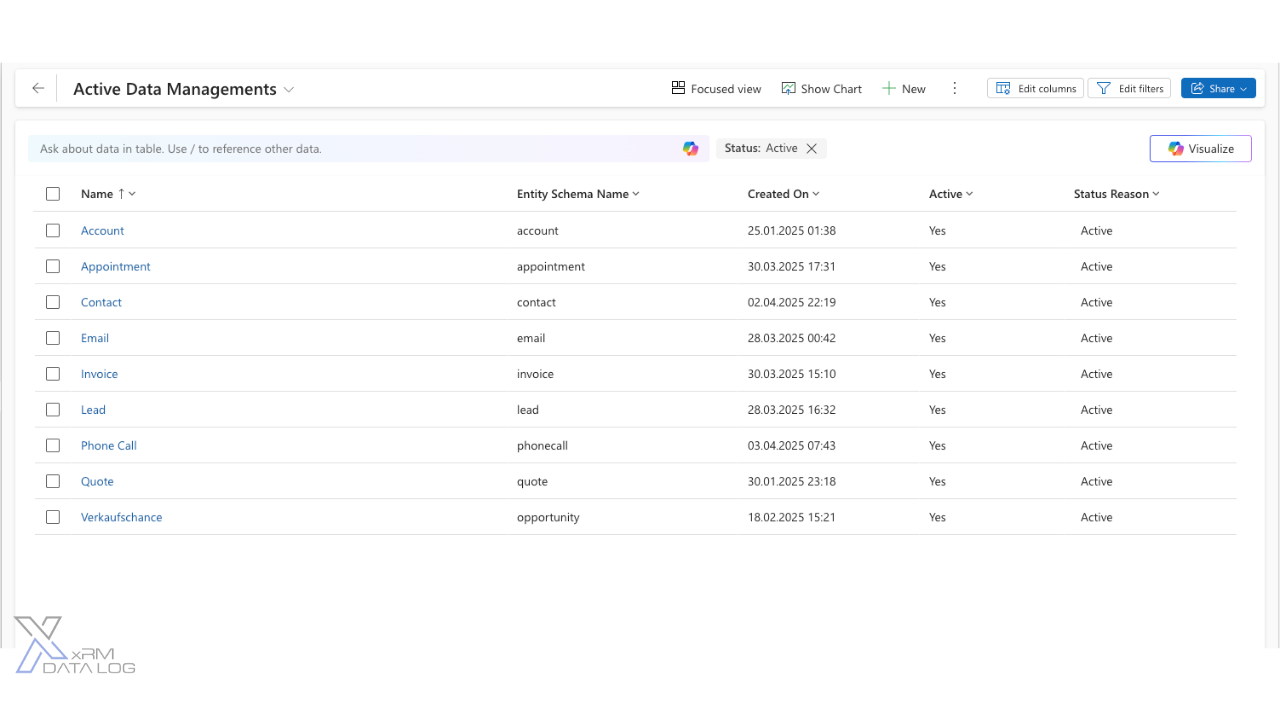Screen dimensions: 1280x720
Task: Open Focused view
Action: [716, 89]
